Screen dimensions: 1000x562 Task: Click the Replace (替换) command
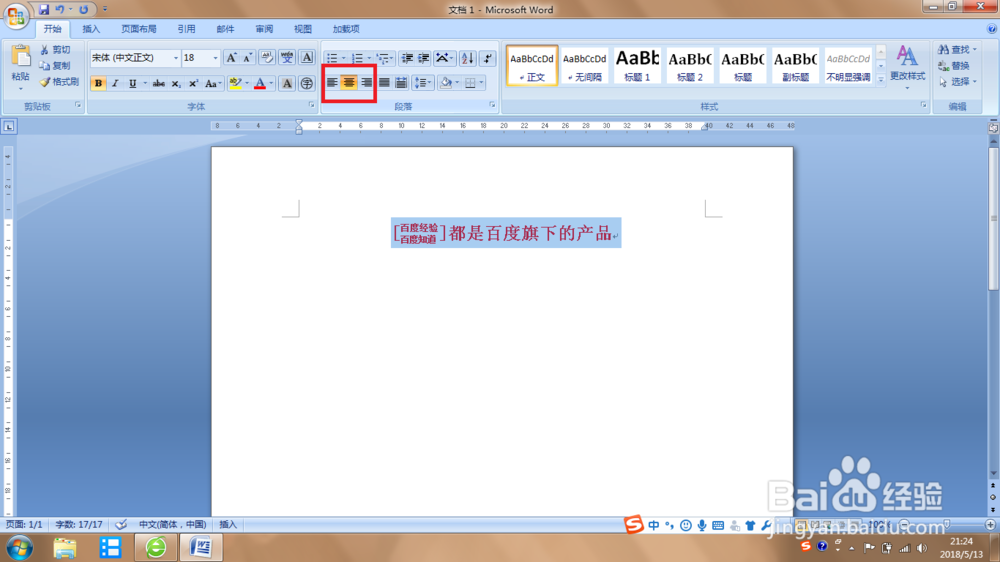tap(954, 66)
